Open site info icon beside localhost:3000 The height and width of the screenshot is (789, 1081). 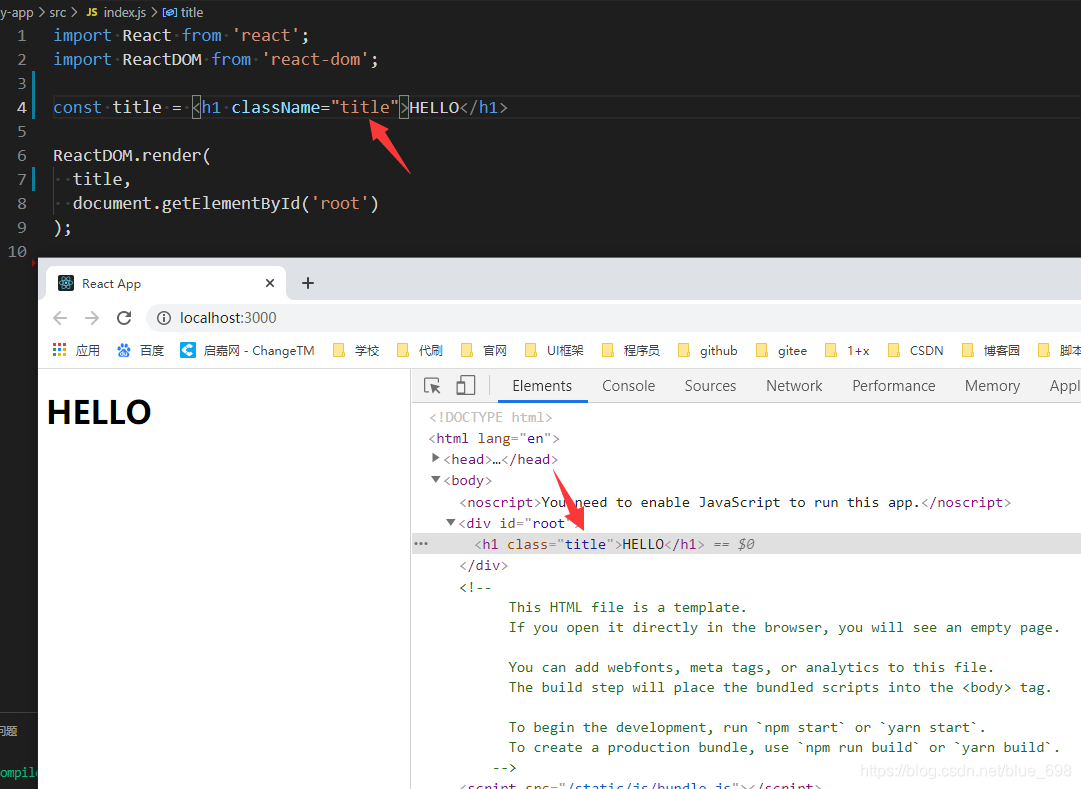tap(163, 318)
